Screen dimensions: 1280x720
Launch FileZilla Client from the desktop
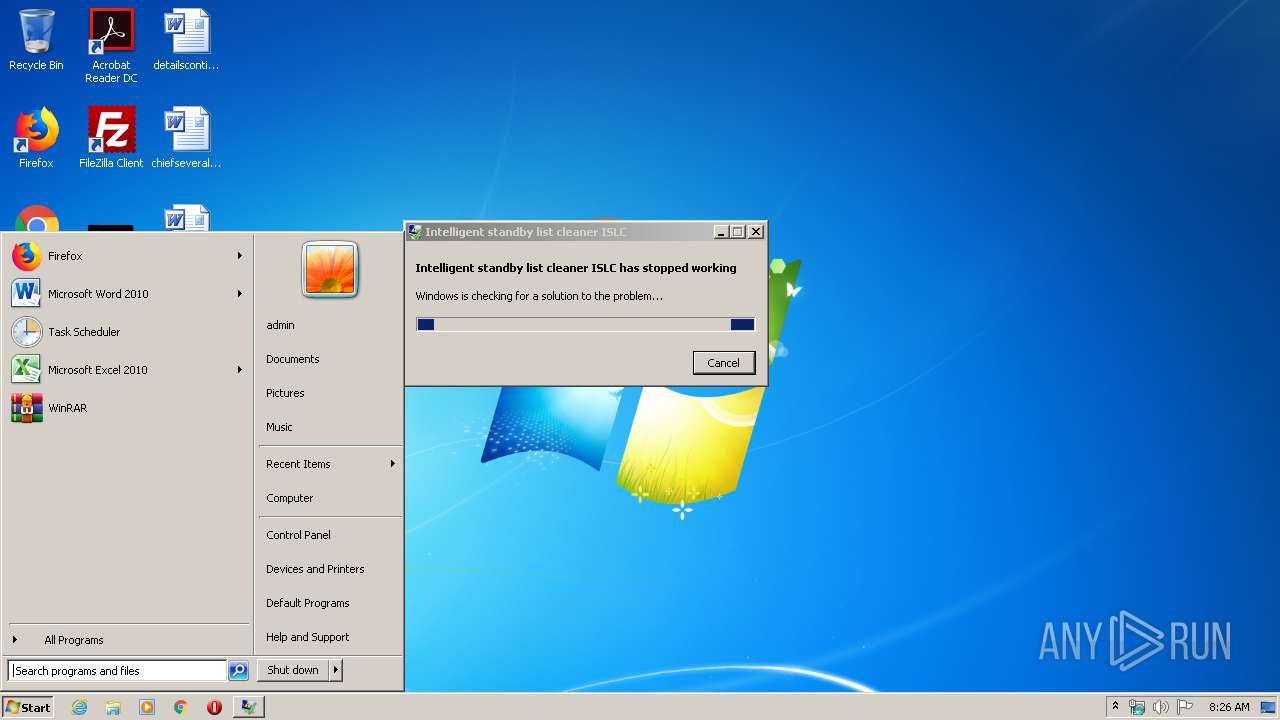coord(111,138)
